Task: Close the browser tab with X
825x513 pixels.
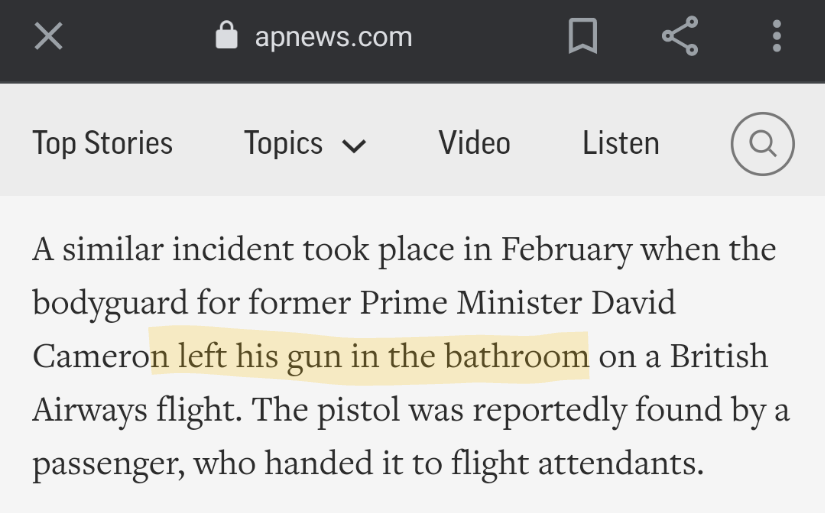Action: (48, 38)
